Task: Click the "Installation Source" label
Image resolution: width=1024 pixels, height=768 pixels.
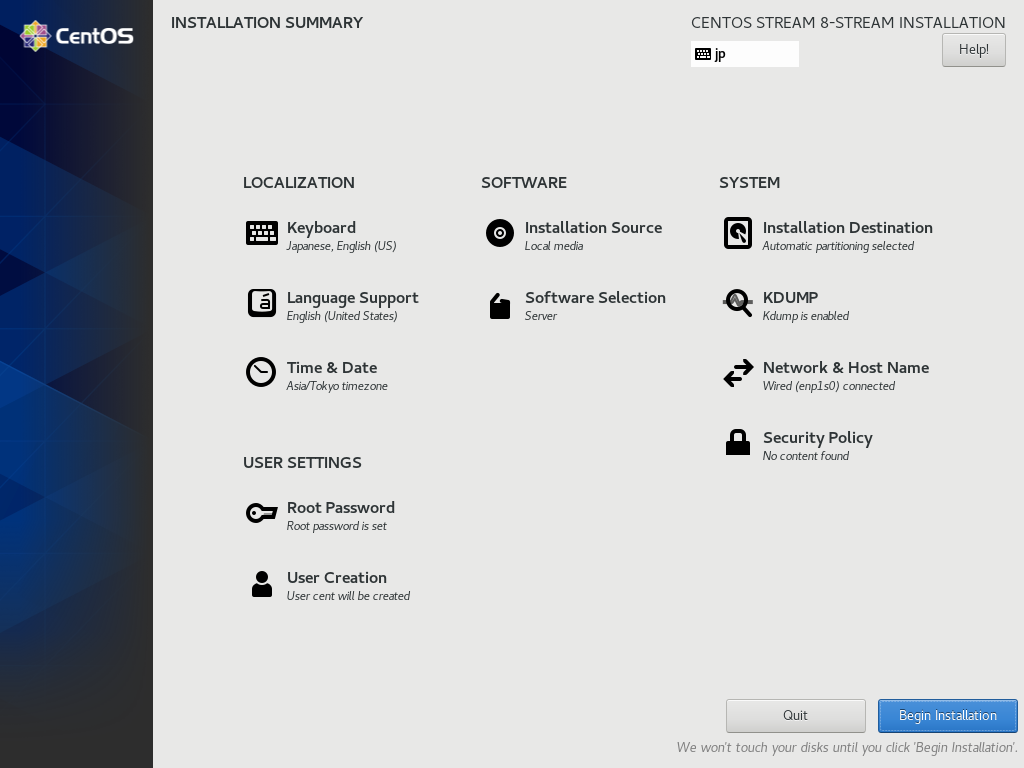Action: [x=594, y=228]
